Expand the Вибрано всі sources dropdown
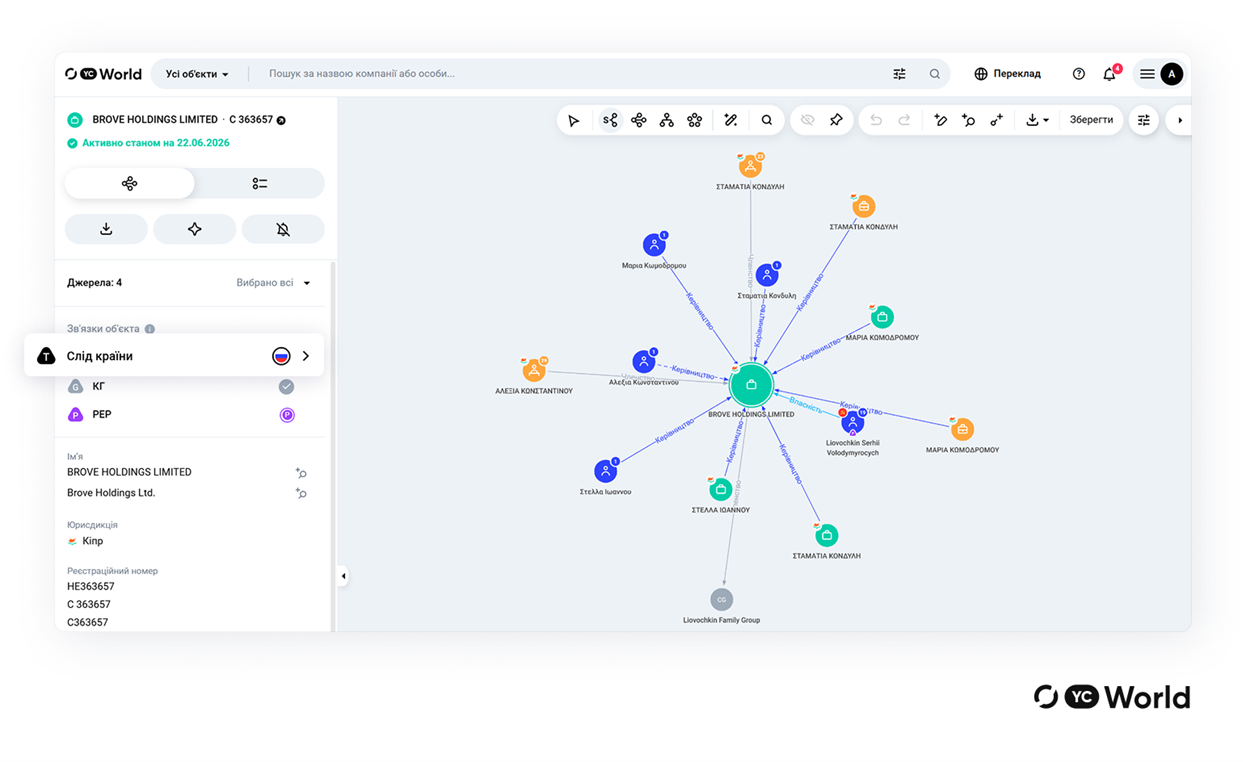This screenshot has height=762, width=1250. click(274, 283)
